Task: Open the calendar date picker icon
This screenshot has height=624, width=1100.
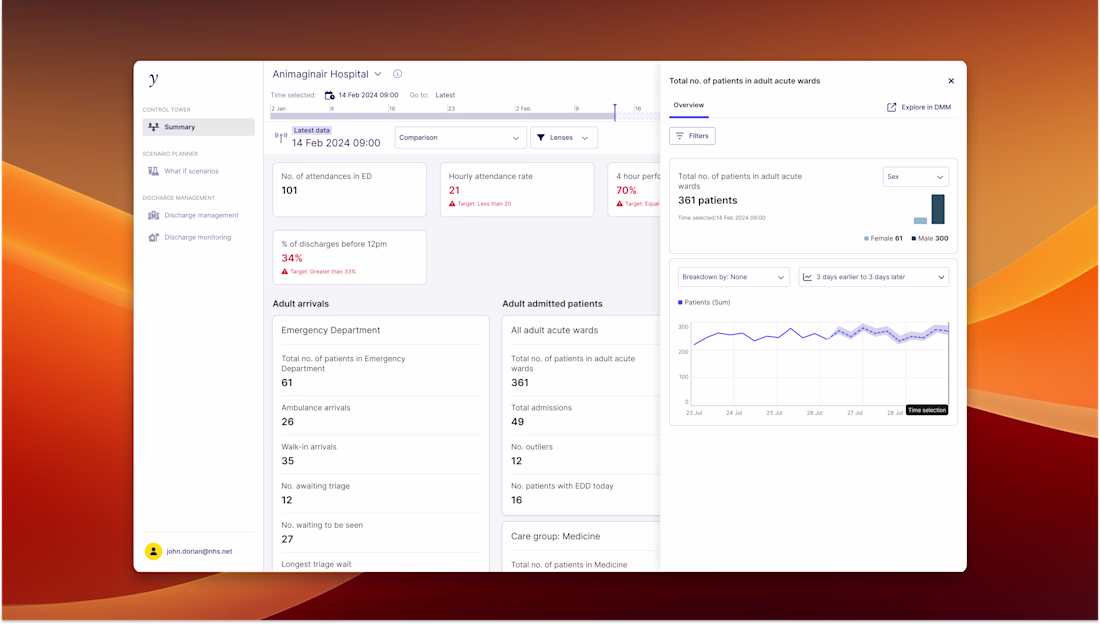Action: click(330, 95)
